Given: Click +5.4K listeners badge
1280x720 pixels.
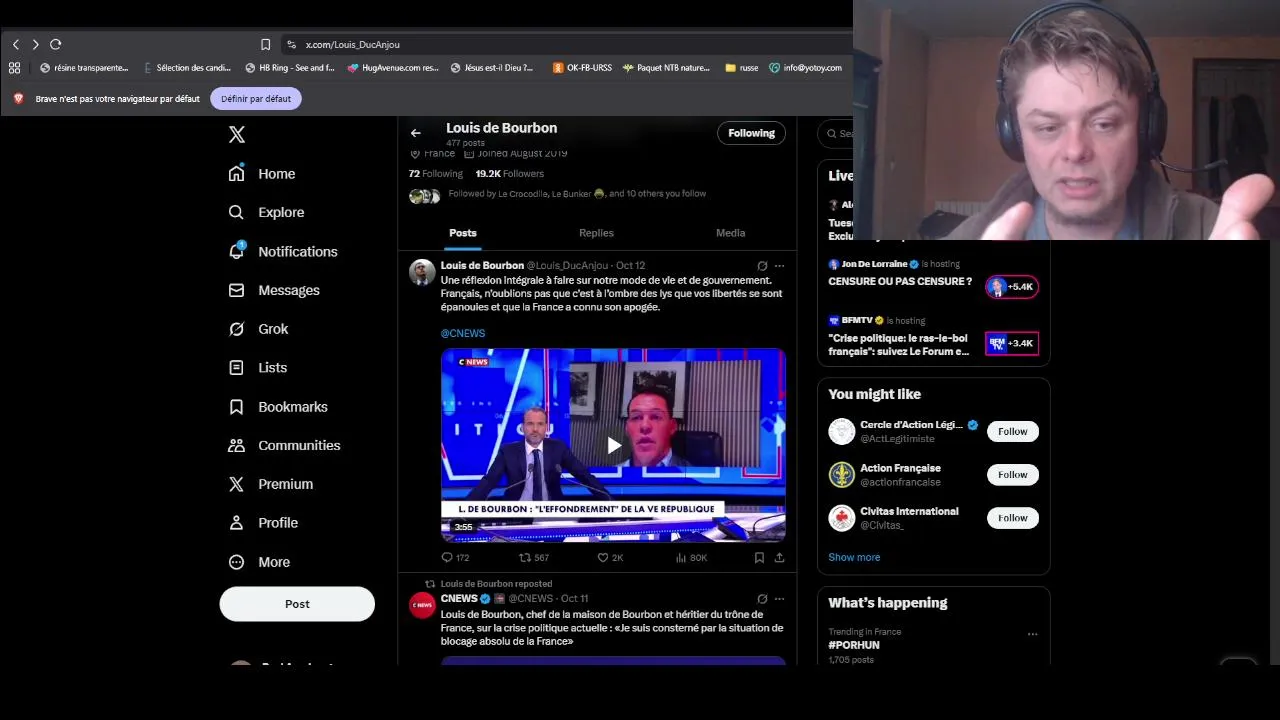Looking at the screenshot, I should (x=1012, y=287).
